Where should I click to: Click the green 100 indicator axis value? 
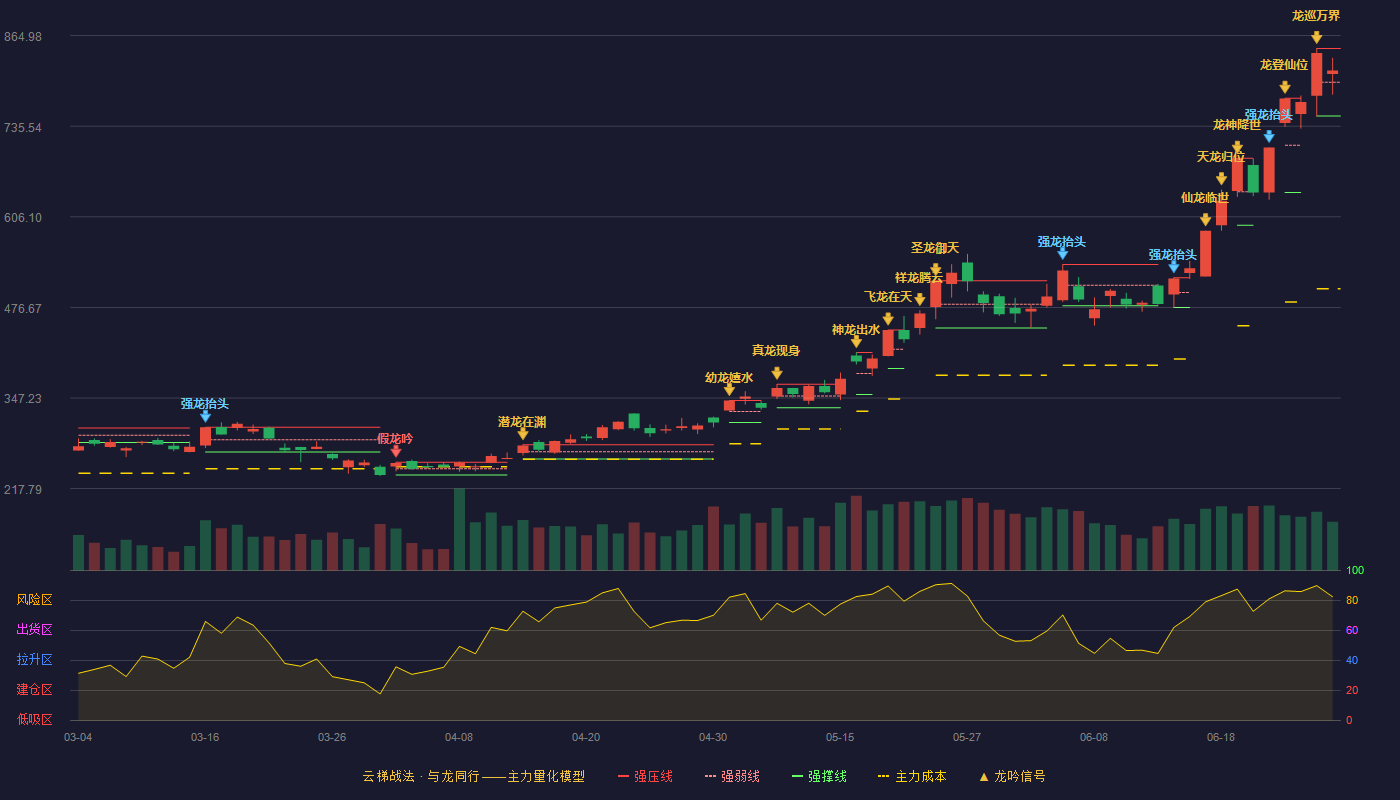1355,571
